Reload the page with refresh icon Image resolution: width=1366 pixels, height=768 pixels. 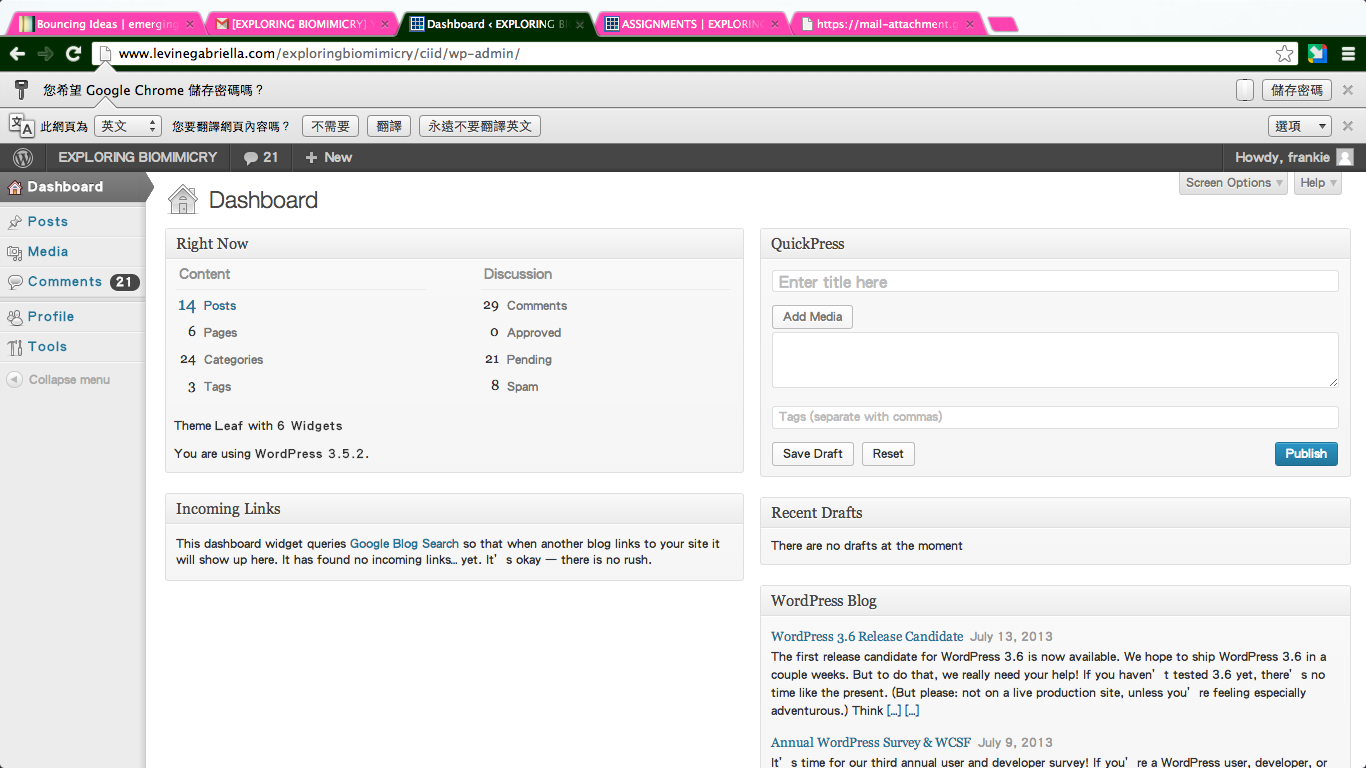click(x=73, y=54)
